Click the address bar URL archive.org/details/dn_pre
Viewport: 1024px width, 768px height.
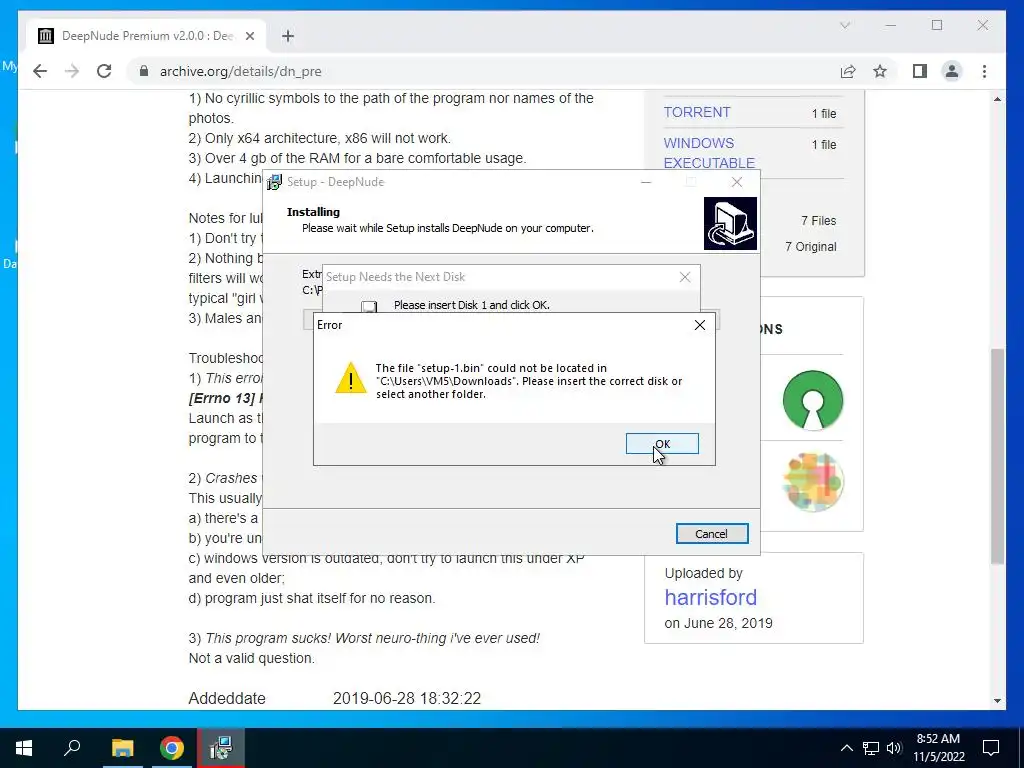click(x=240, y=71)
